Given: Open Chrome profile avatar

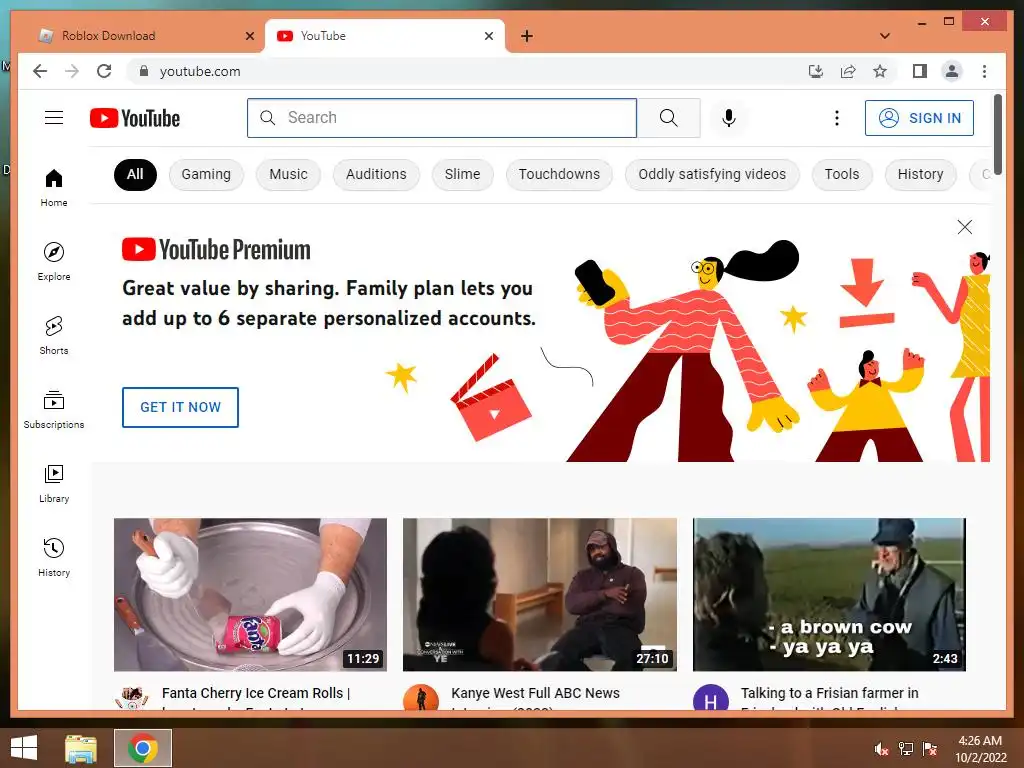Looking at the screenshot, I should point(952,71).
